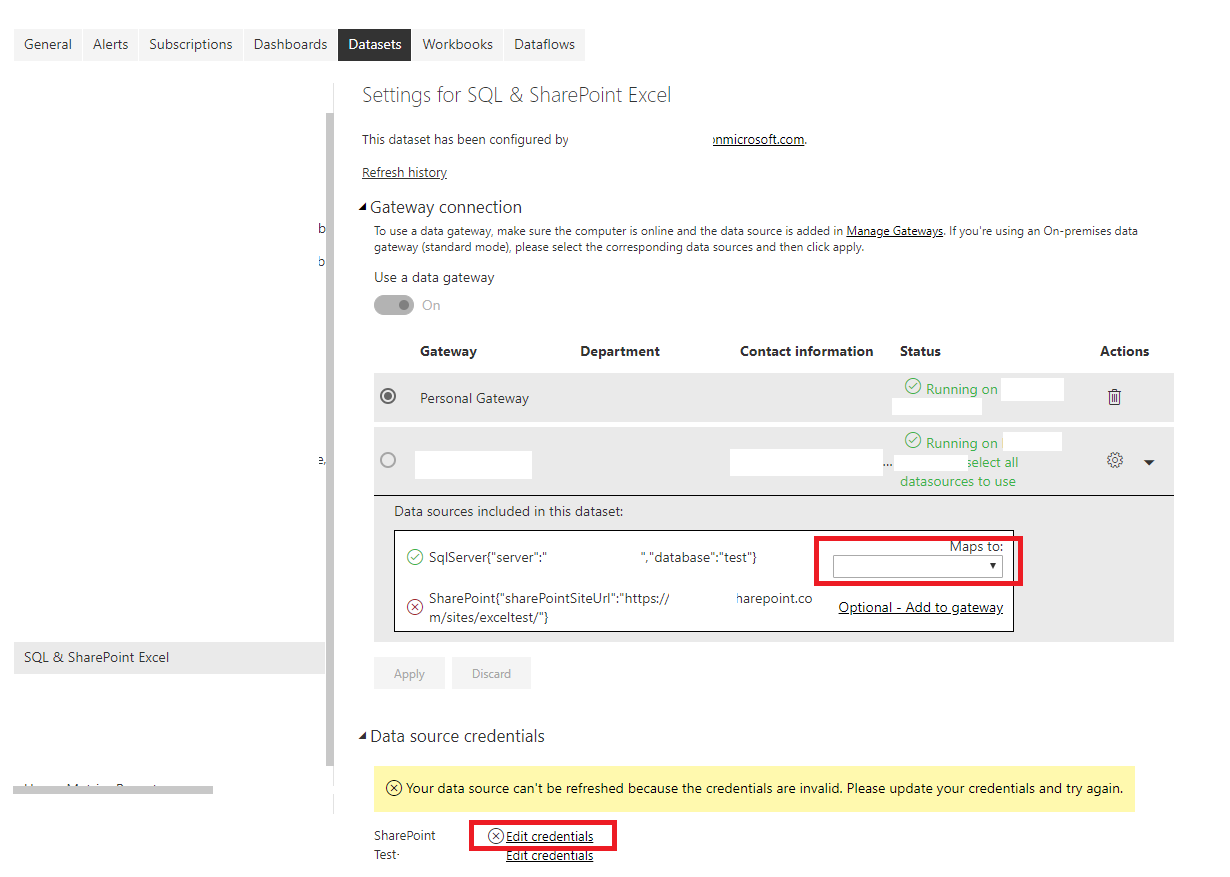The width and height of the screenshot is (1230, 877).
Task: Select the second gateway radio button
Action: click(388, 460)
